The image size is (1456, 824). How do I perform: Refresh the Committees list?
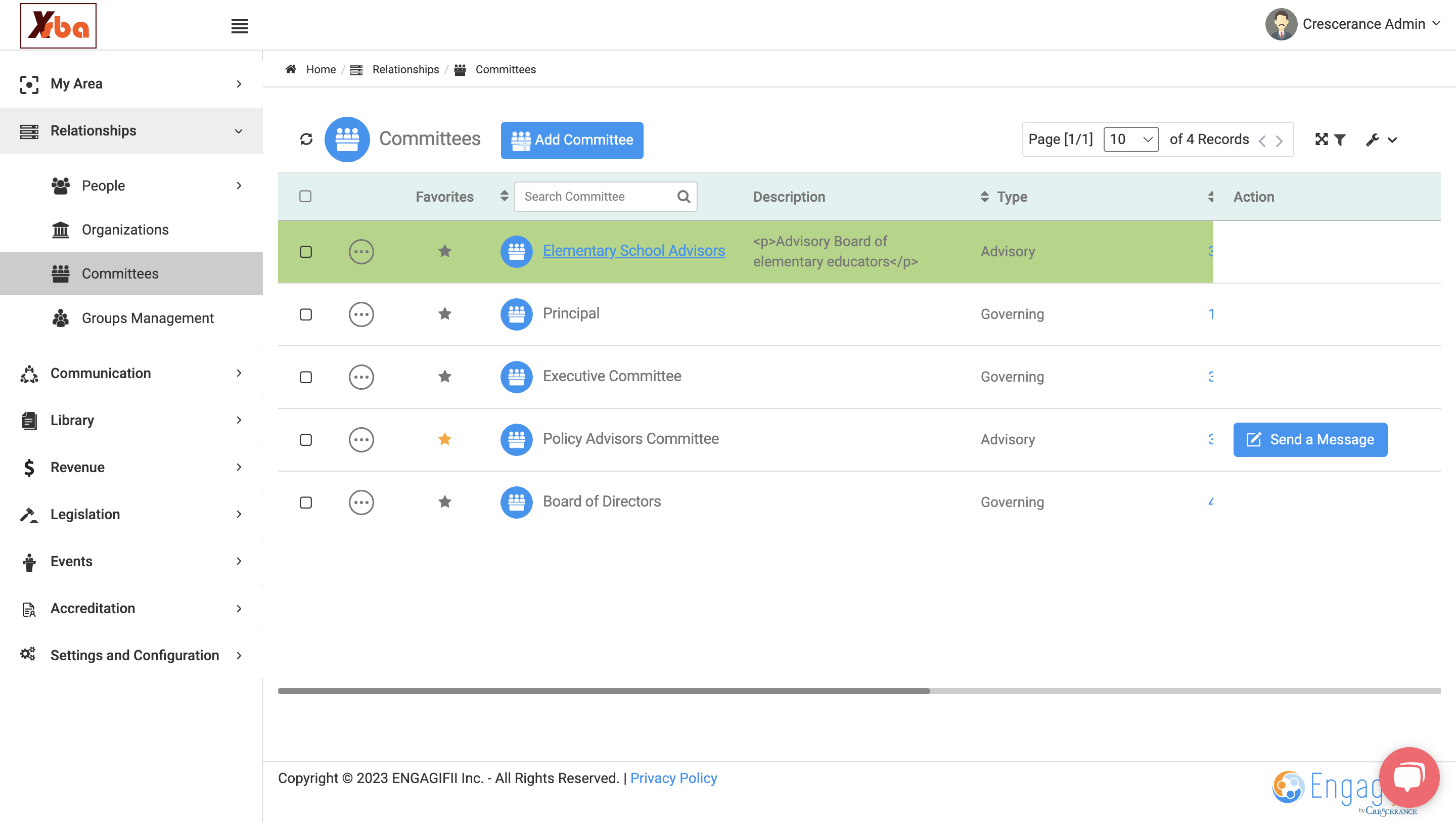coord(306,139)
